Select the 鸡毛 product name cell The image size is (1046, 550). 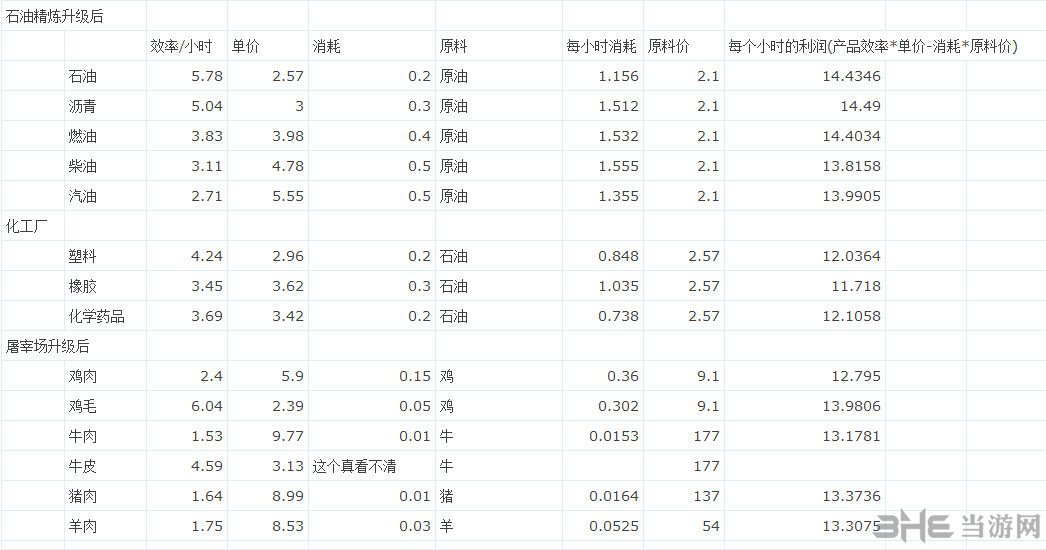click(x=83, y=406)
